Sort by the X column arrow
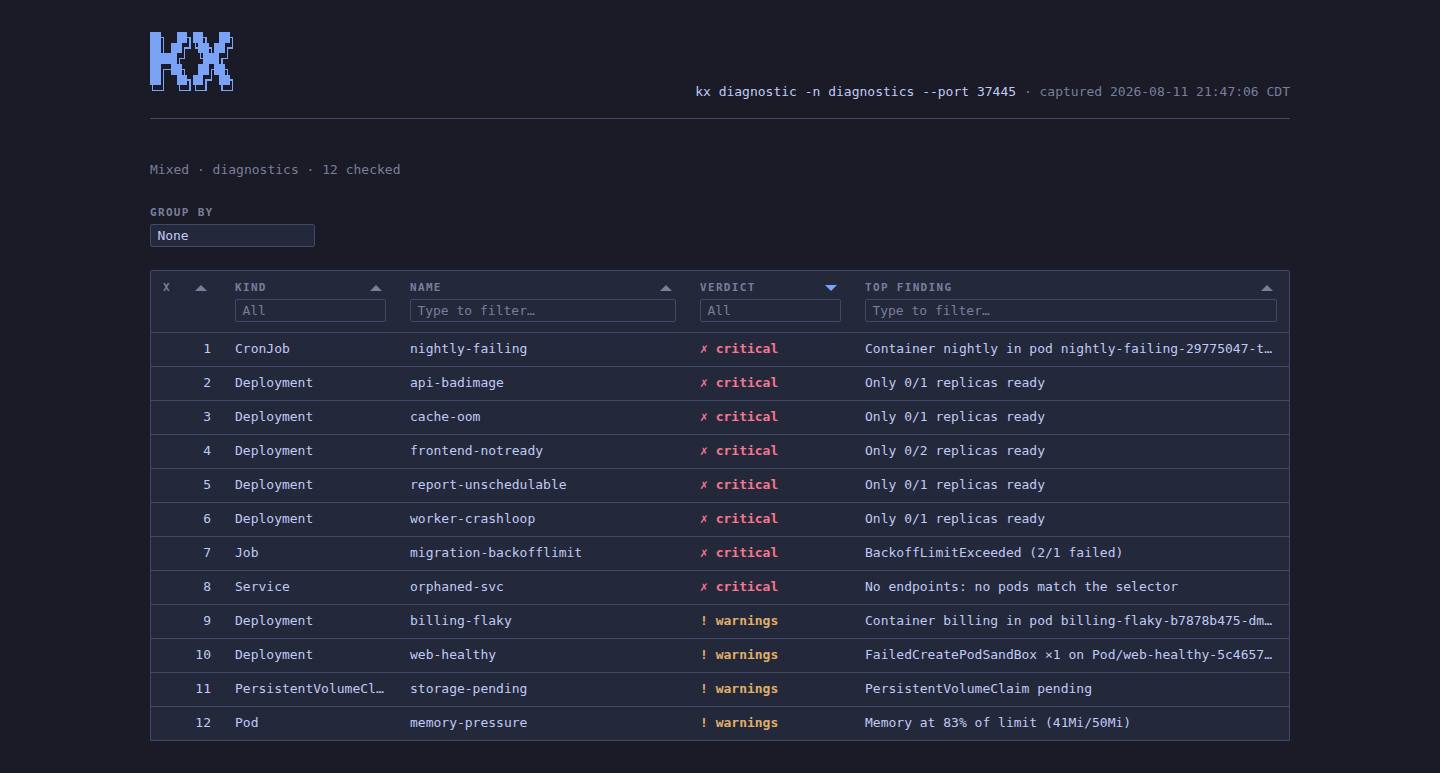This screenshot has width=1440, height=773. coord(201,288)
